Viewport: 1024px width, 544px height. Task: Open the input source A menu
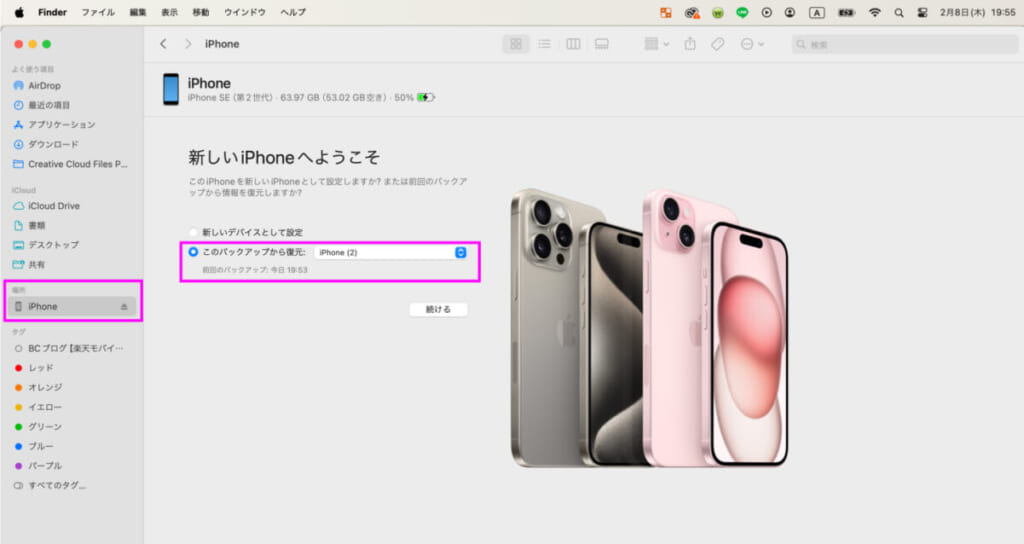pos(816,12)
